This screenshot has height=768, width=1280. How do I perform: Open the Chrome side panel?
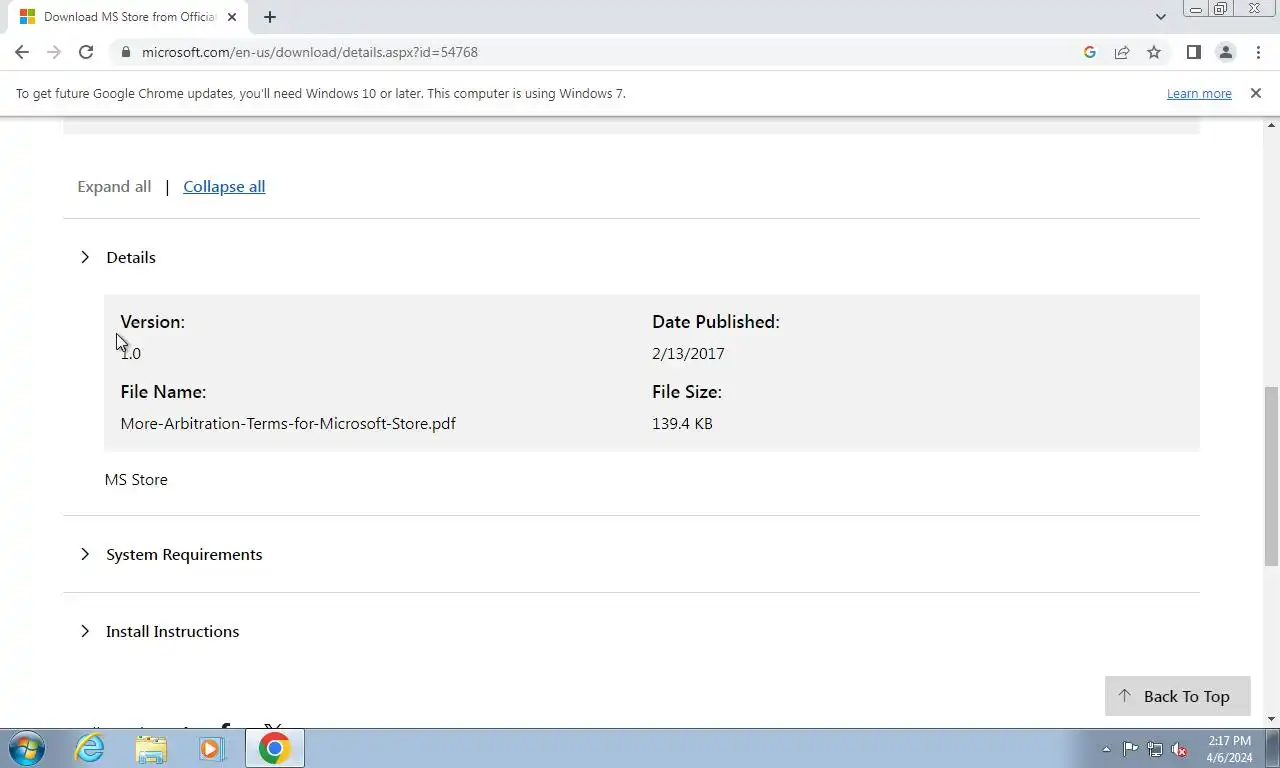point(1193,52)
